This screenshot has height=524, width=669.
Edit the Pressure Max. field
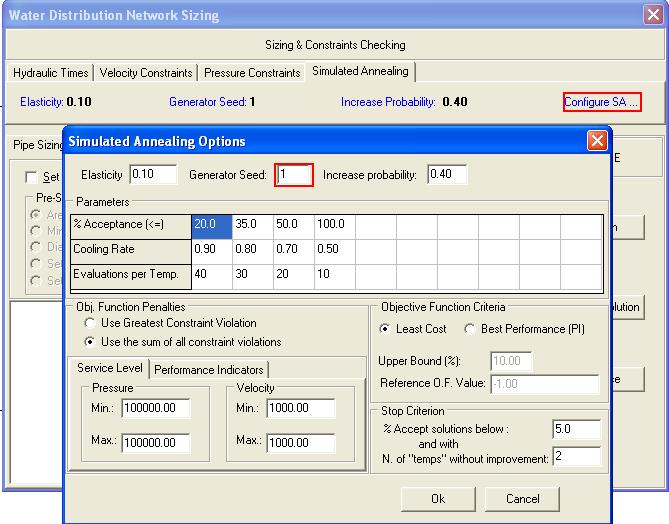click(156, 443)
